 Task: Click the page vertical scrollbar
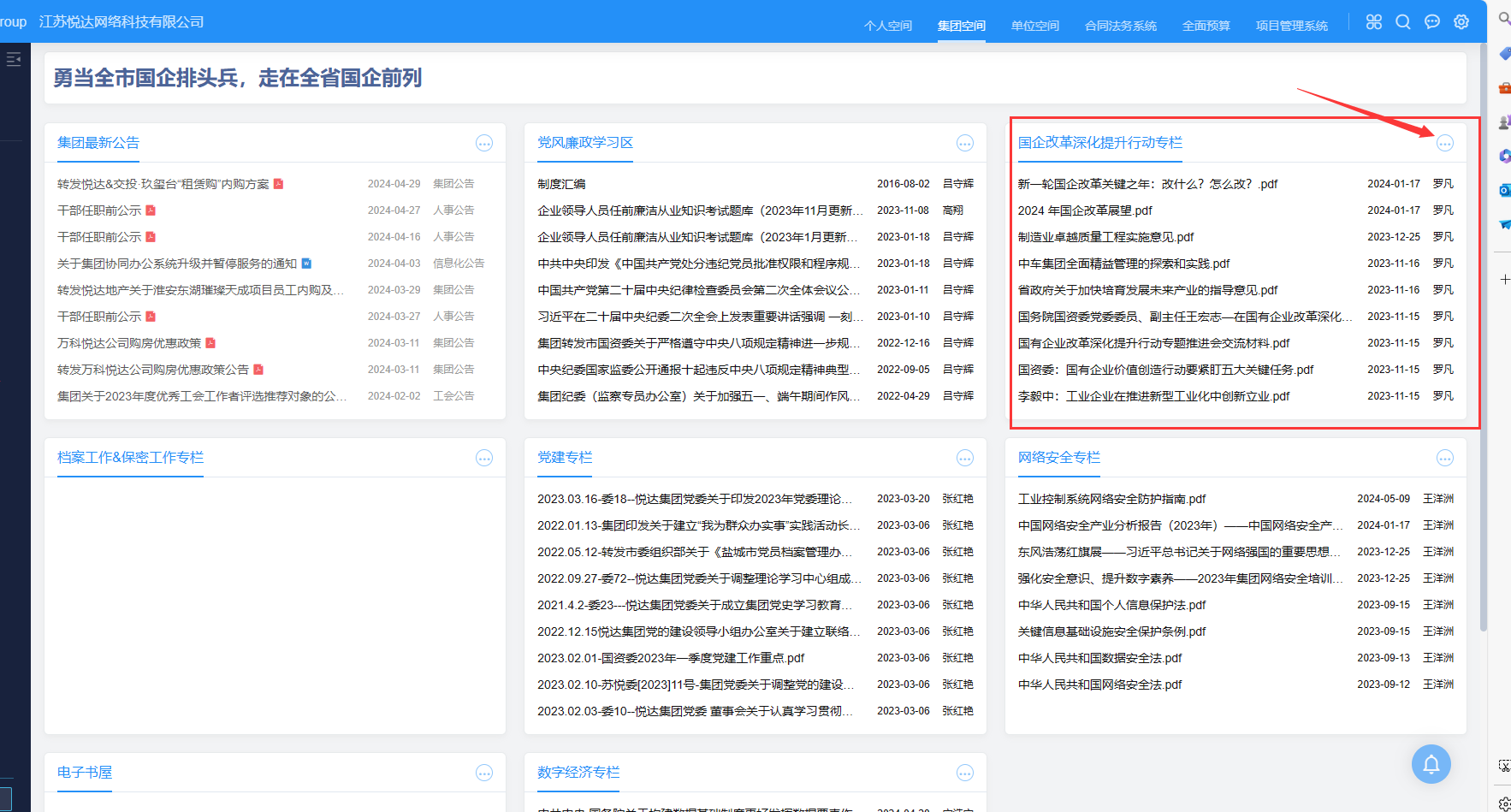[x=1483, y=342]
